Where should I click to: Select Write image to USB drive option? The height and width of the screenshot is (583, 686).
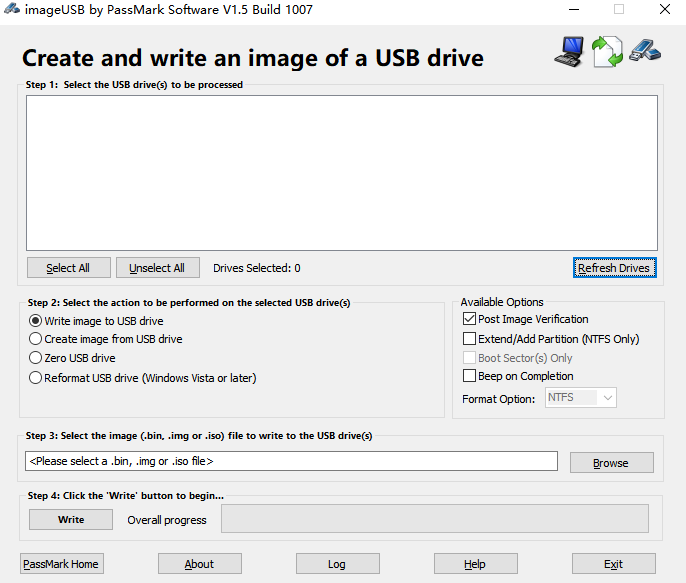[x=36, y=321]
